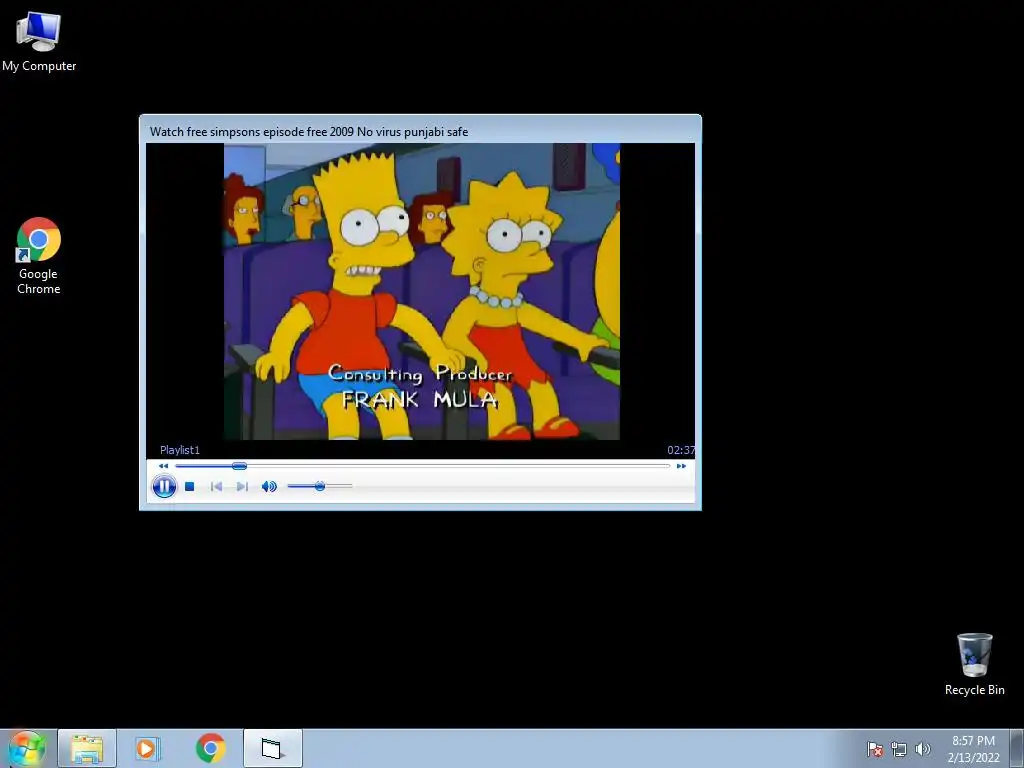Open the Windows Start menu orb

click(27, 748)
